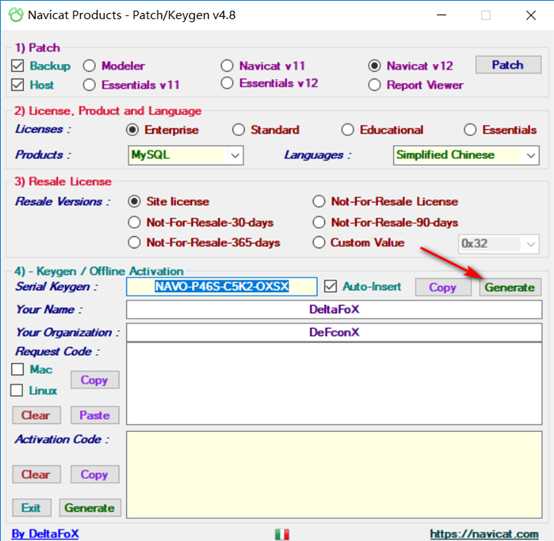Generate the Activation Code

[90, 508]
